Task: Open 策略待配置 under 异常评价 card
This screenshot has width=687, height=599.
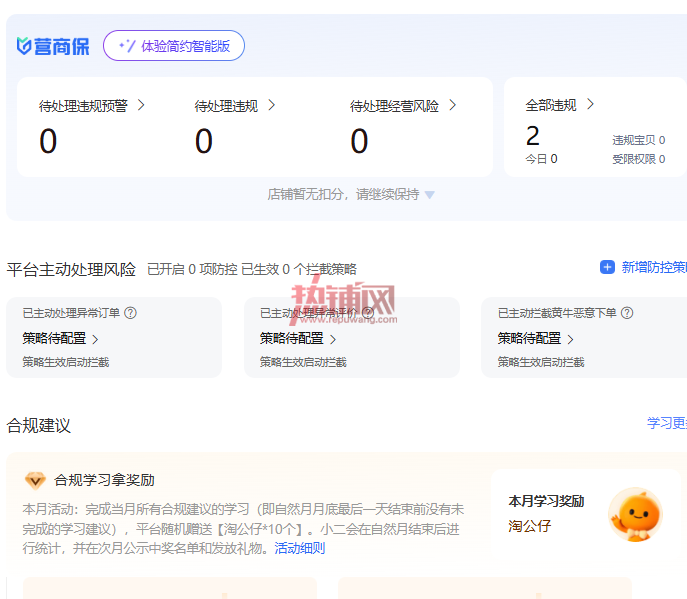Action: point(298,339)
